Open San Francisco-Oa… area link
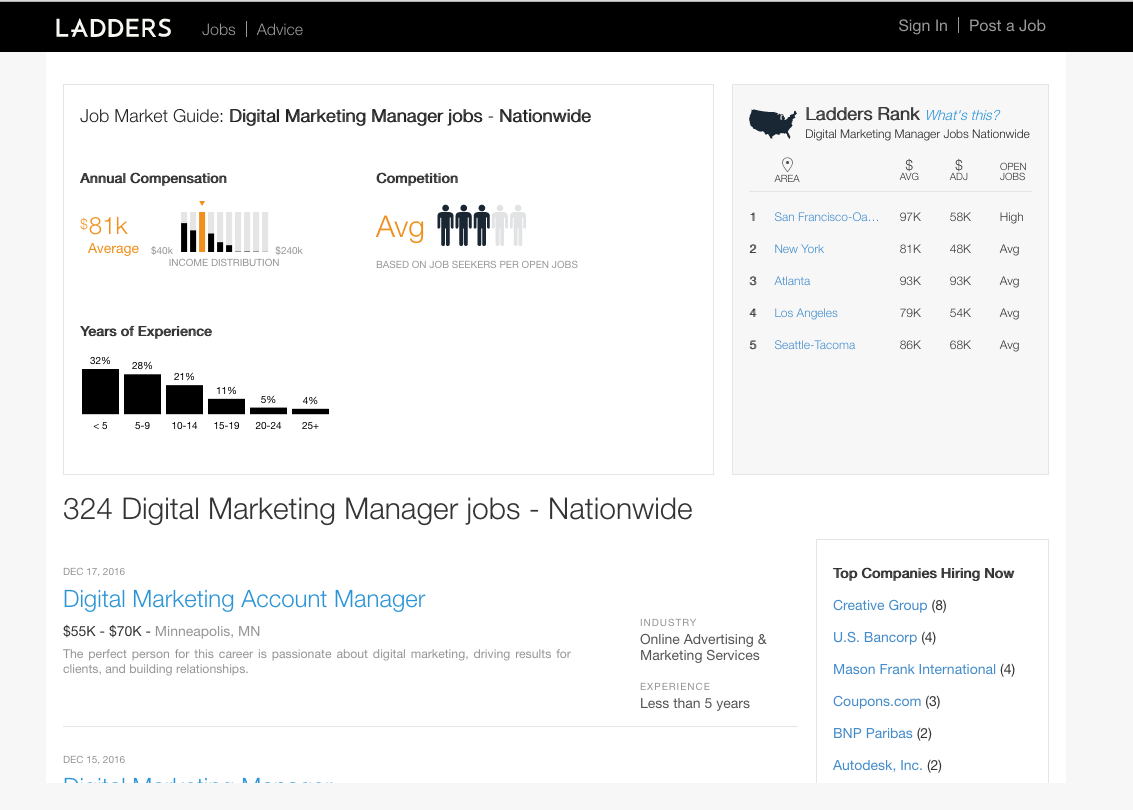The image size is (1133, 810). pyautogui.click(x=827, y=217)
